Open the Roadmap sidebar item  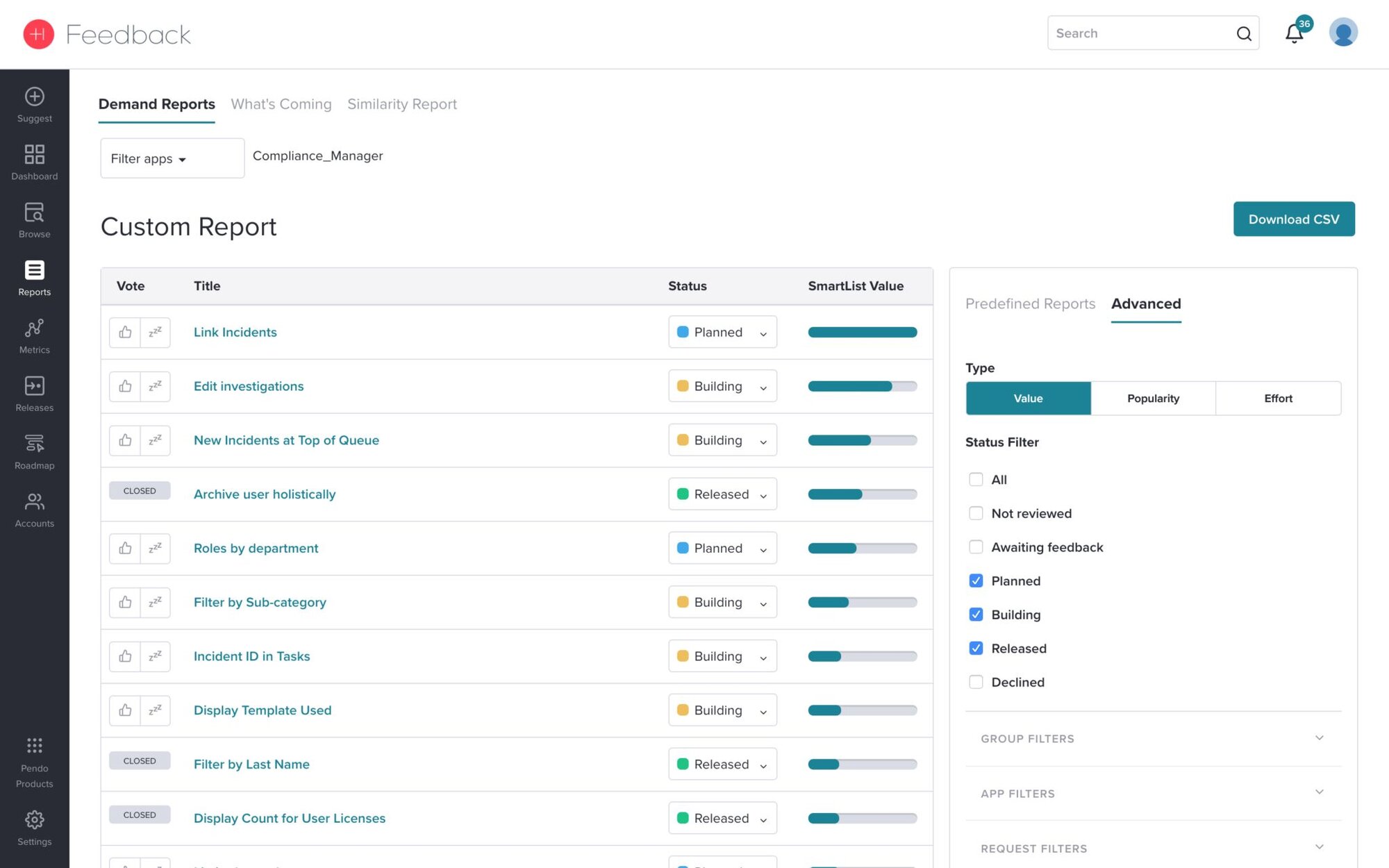35,451
